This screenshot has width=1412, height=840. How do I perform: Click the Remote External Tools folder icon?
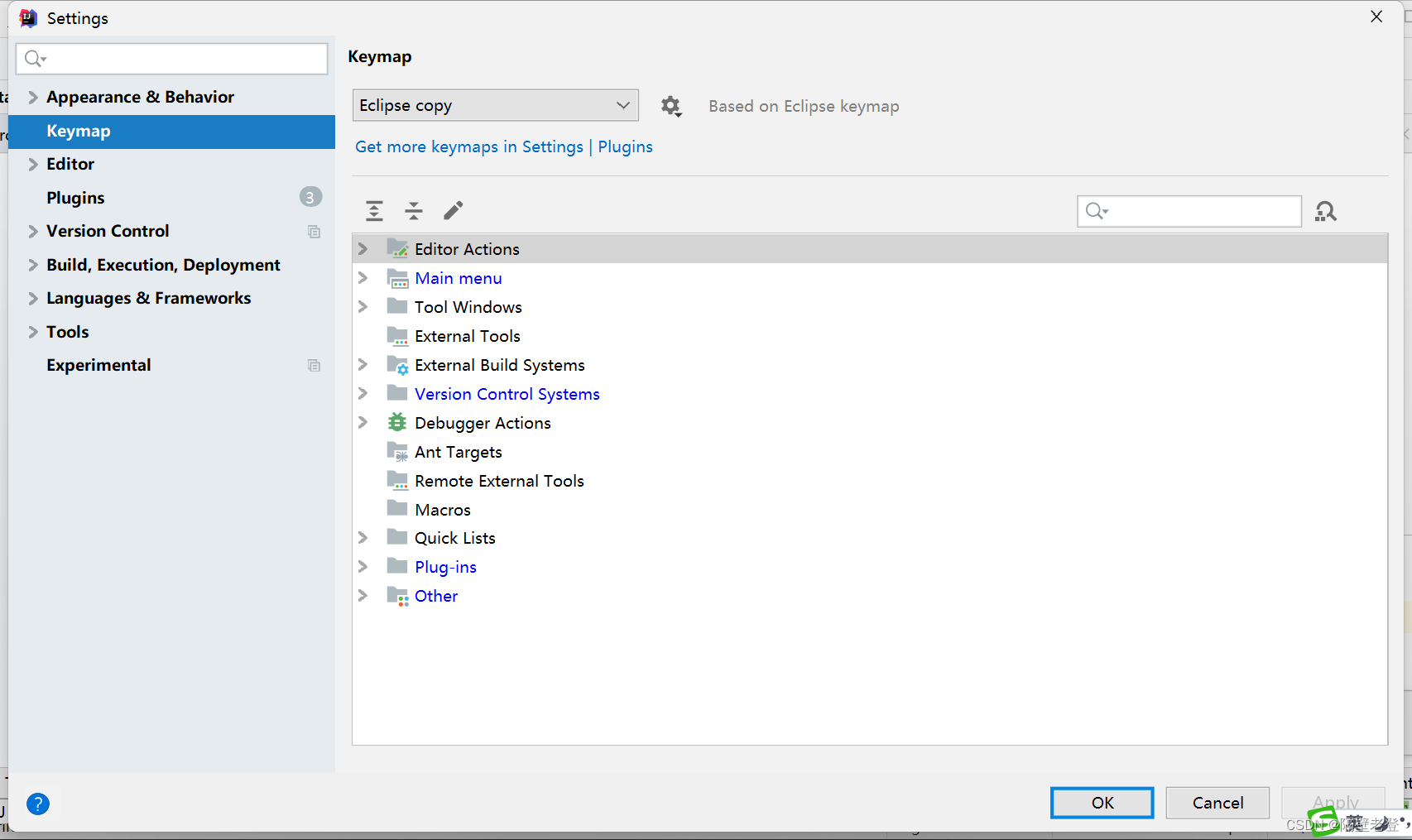398,481
